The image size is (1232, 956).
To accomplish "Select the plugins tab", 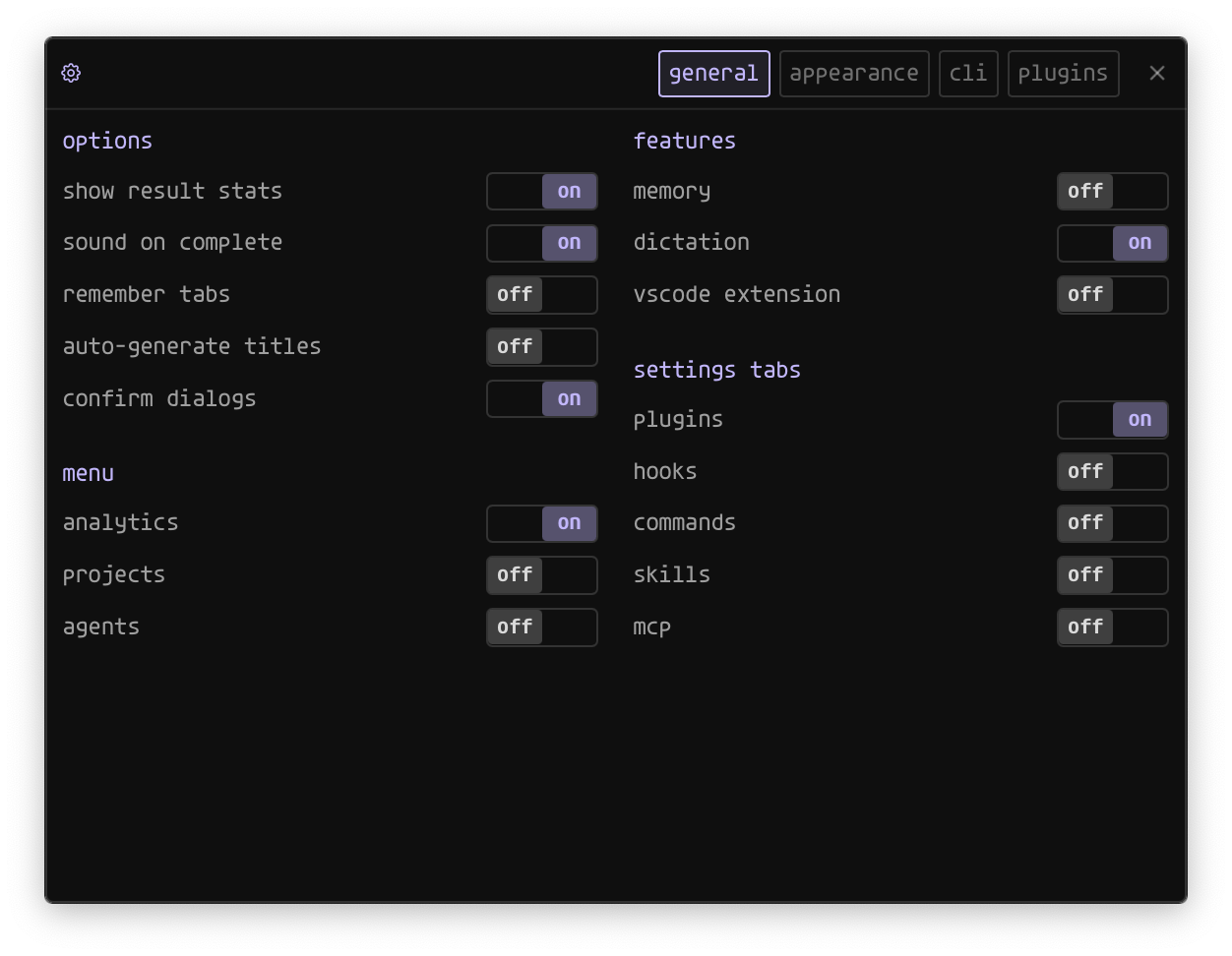I will 1063,73.
